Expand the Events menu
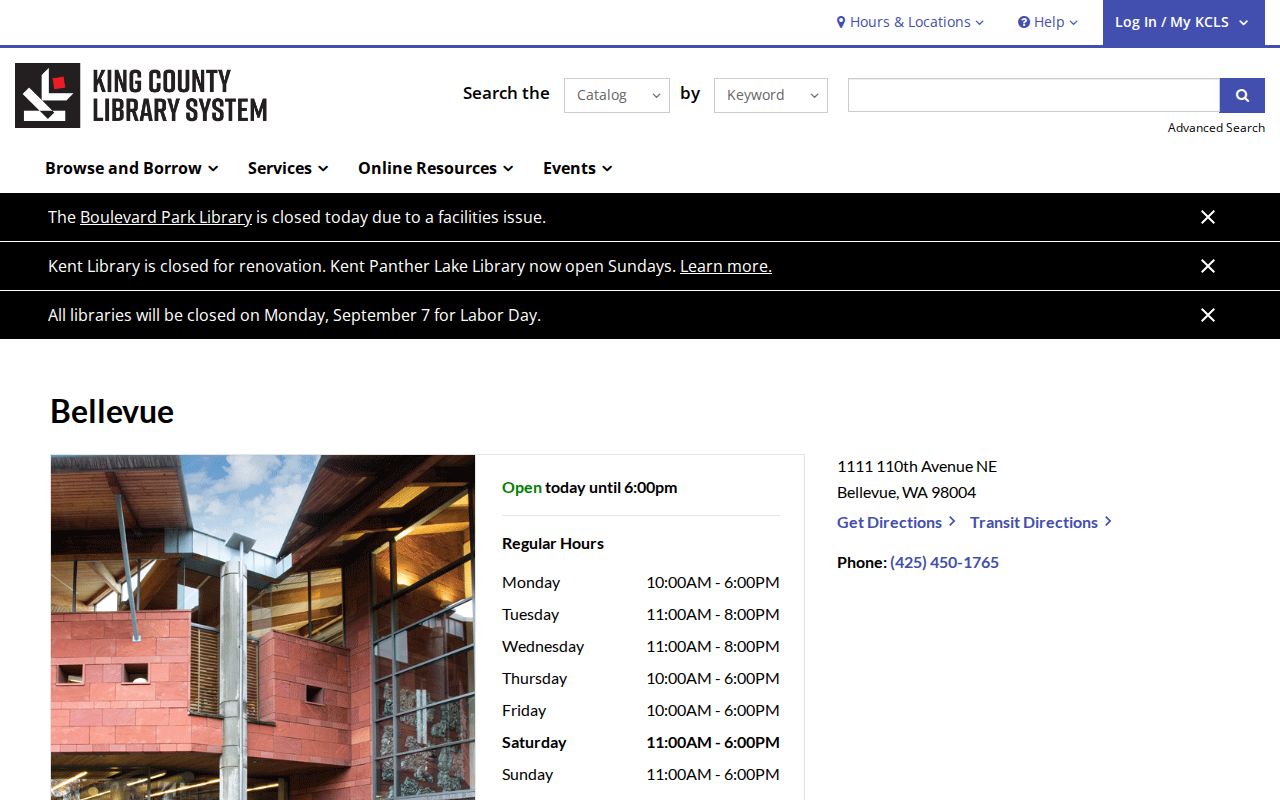 578,168
